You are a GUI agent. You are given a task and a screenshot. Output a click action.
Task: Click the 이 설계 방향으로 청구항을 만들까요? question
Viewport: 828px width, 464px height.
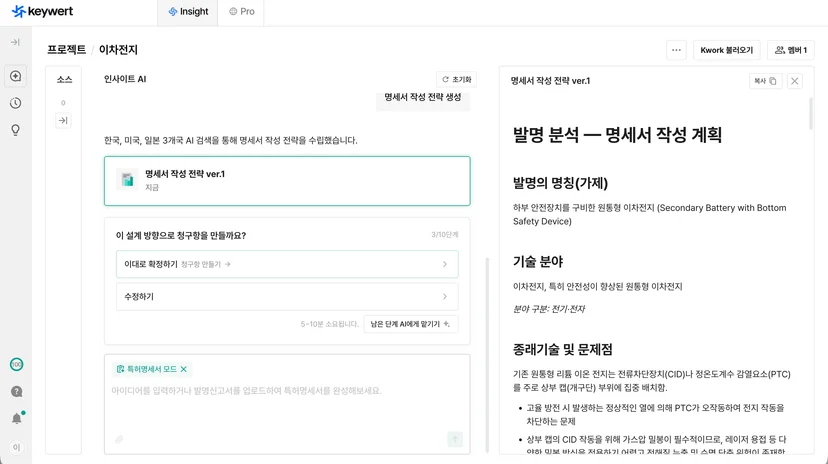pyautogui.click(x=181, y=235)
